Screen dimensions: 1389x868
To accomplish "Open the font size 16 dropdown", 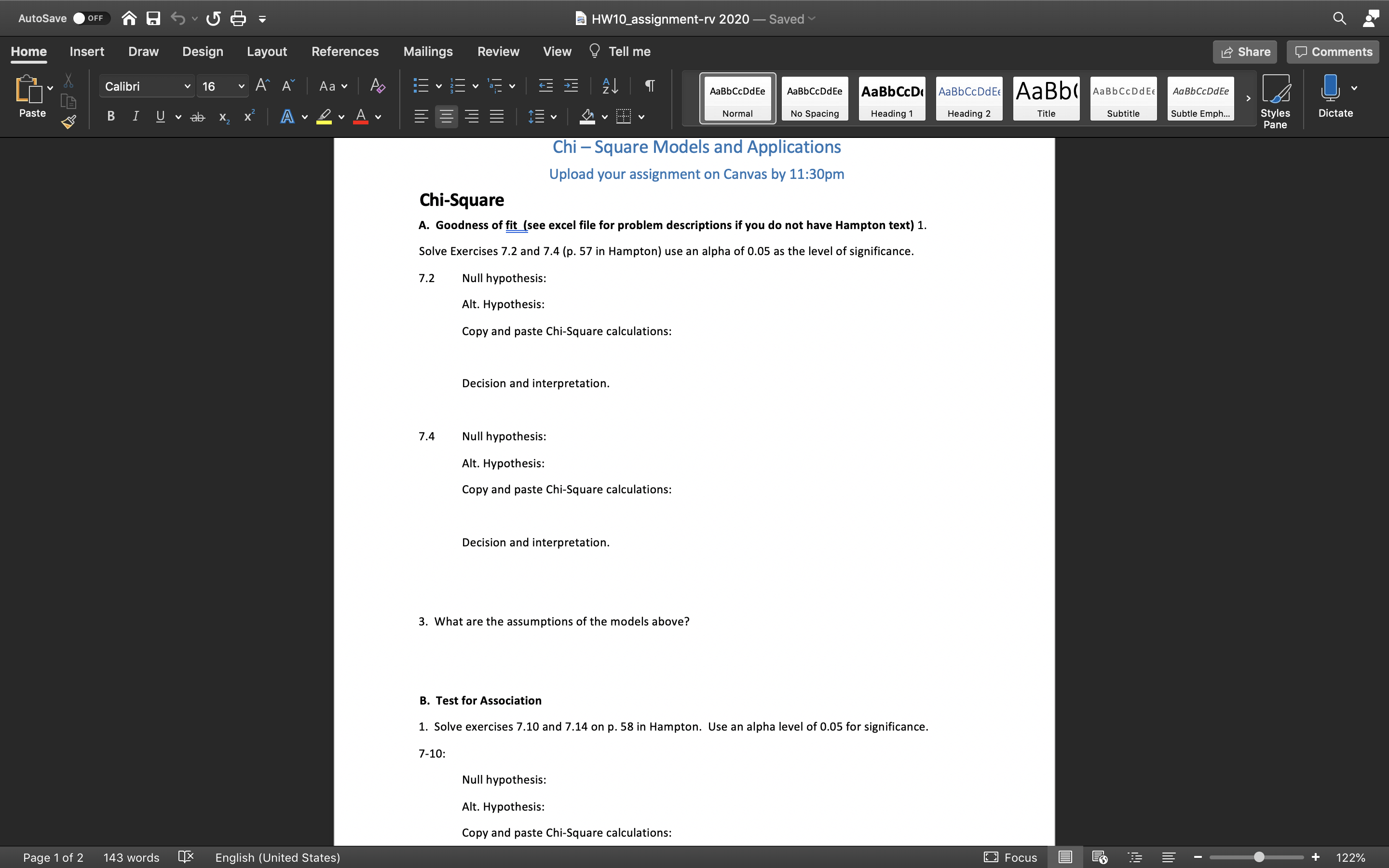I will [x=242, y=86].
